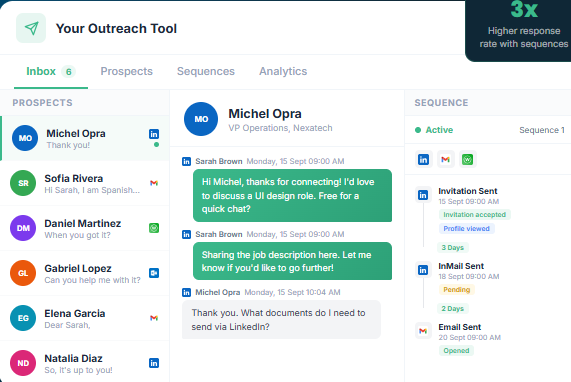Select Elena Garcia conversation
The image size is (571, 382).
point(85,318)
